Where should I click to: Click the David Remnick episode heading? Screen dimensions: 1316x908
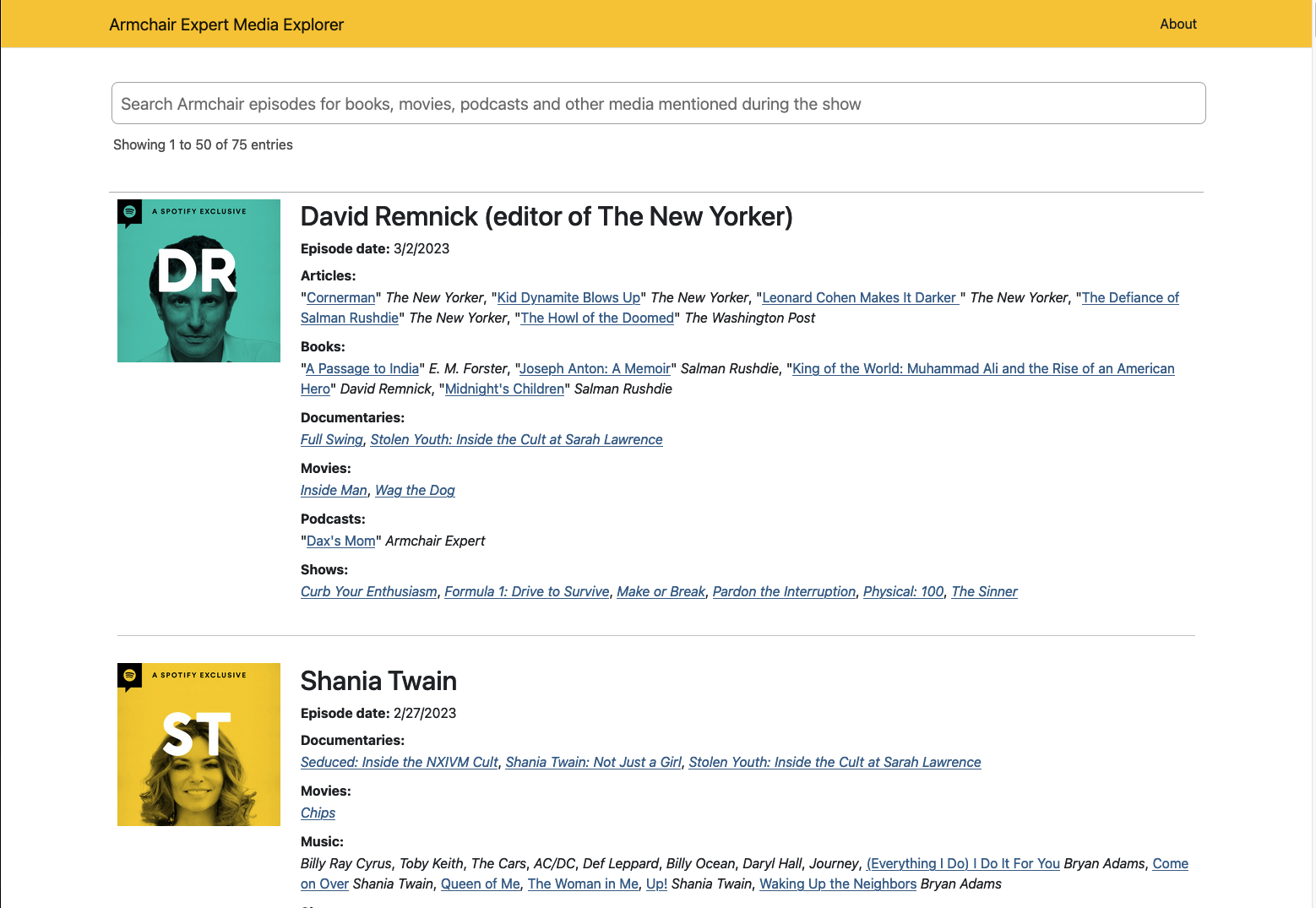pyautogui.click(x=547, y=216)
